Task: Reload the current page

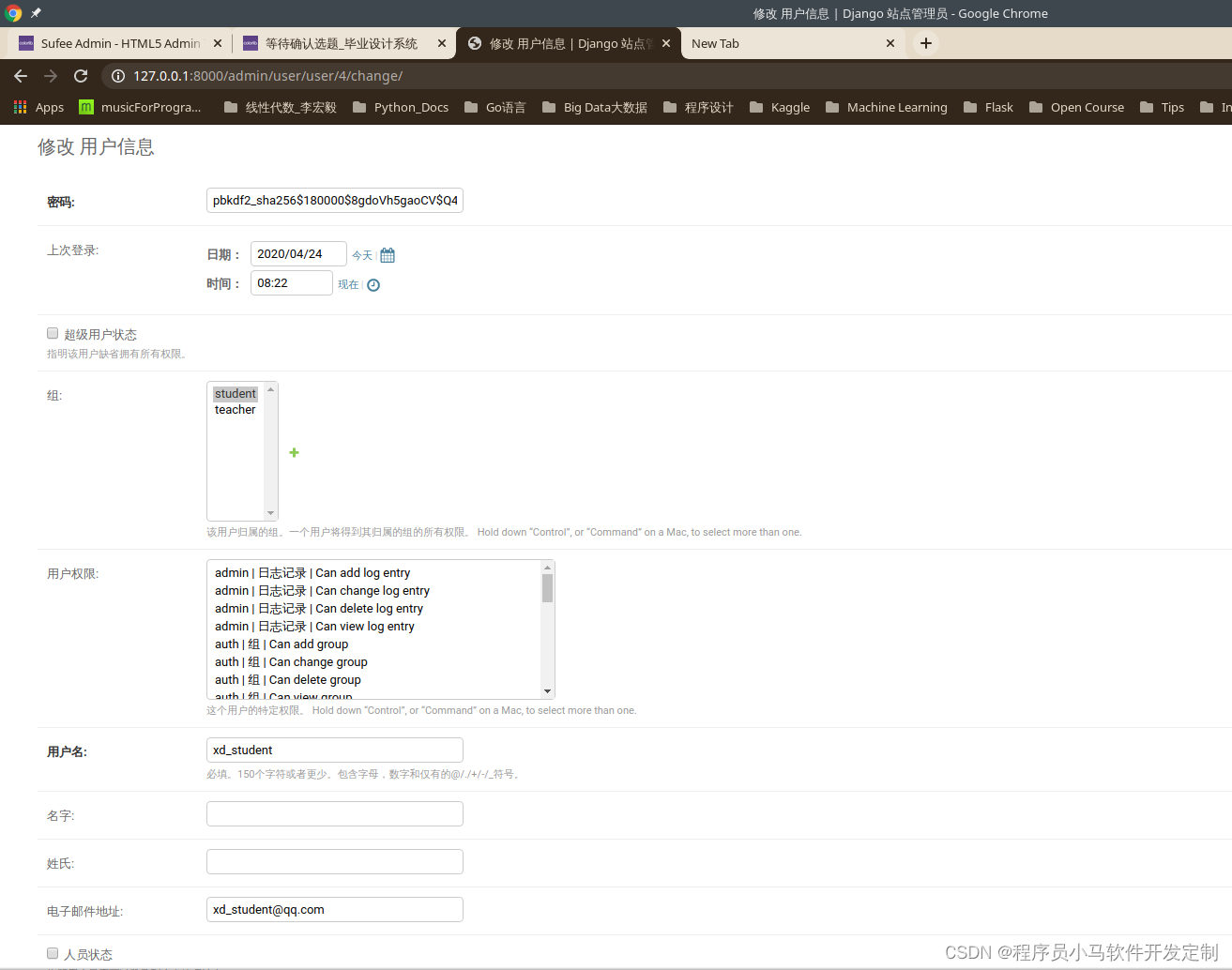Action: tap(81, 76)
